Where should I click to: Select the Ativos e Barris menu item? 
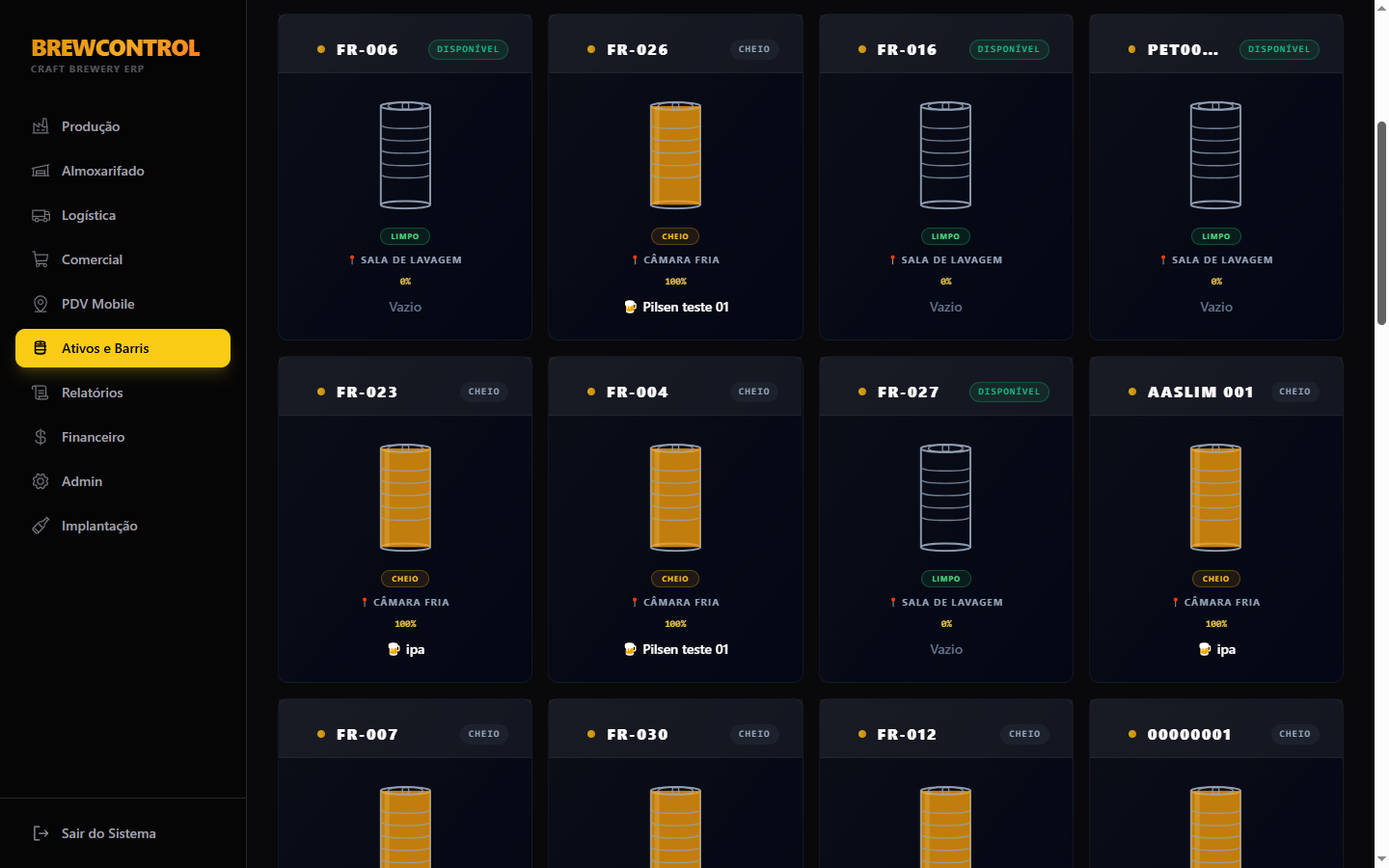pyautogui.click(x=123, y=348)
